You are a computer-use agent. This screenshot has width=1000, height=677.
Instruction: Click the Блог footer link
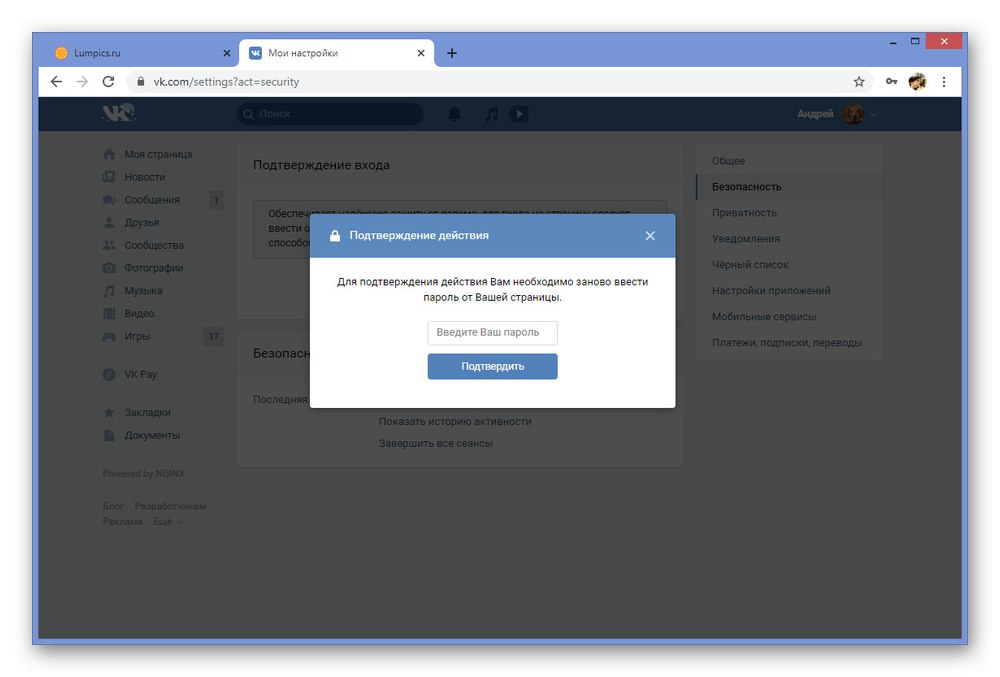(x=113, y=506)
